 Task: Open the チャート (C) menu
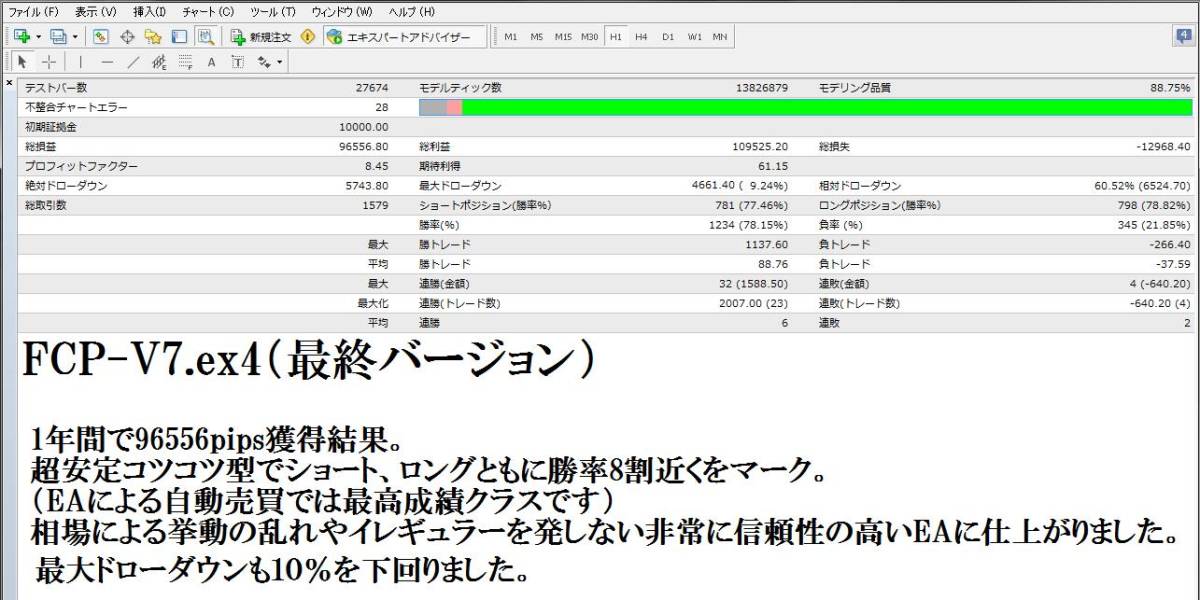point(207,11)
